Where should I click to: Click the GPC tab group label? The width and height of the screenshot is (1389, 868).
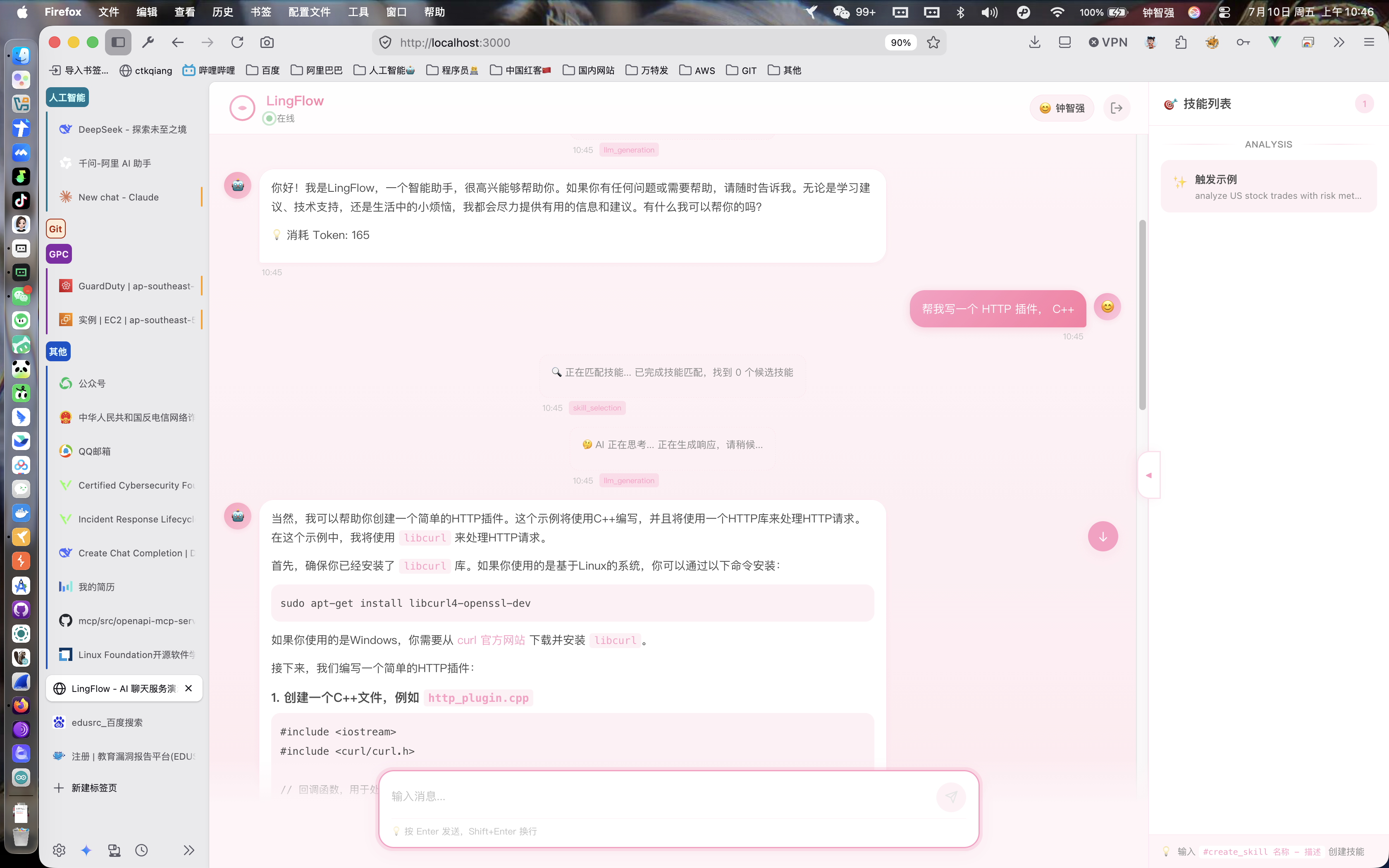tap(59, 254)
